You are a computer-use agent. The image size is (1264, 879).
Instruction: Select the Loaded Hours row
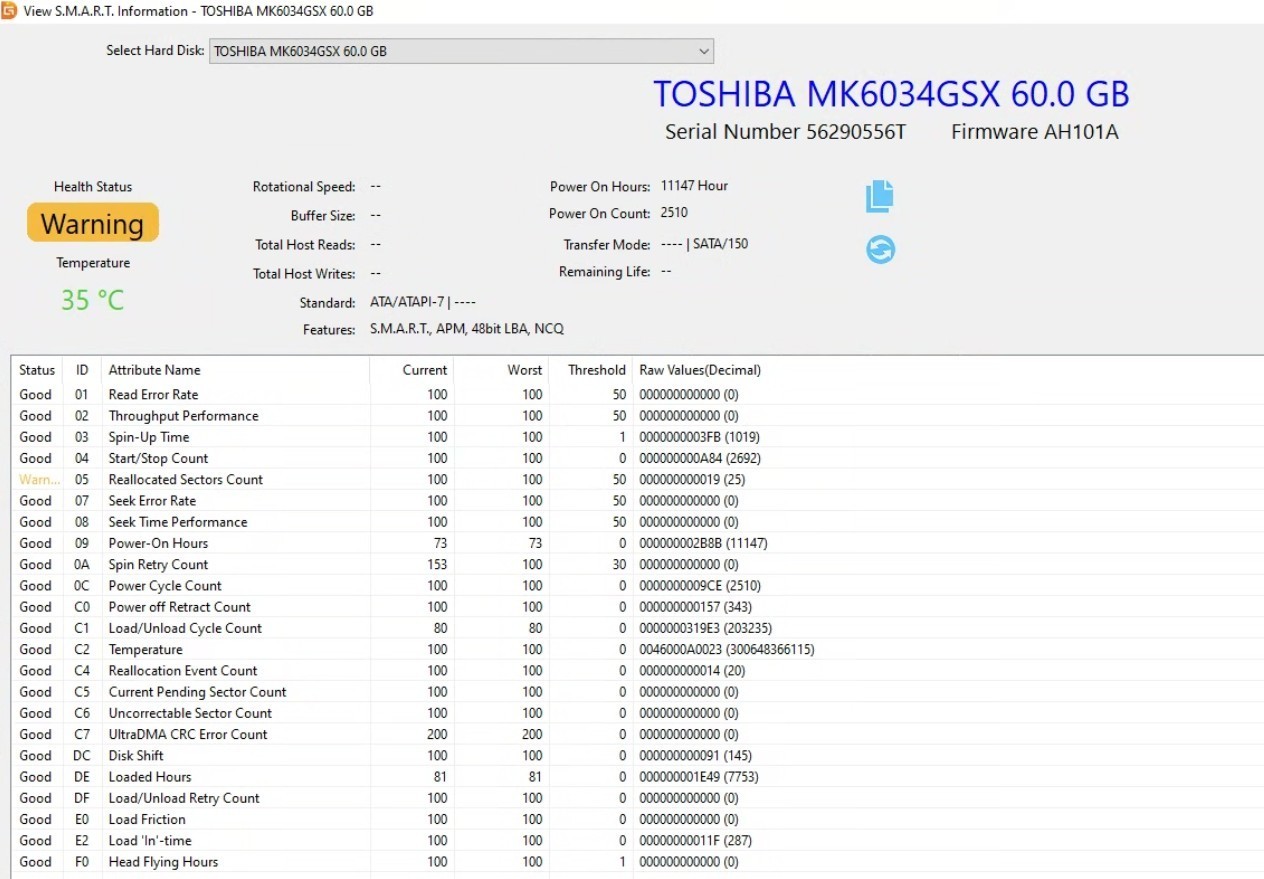(x=638, y=777)
